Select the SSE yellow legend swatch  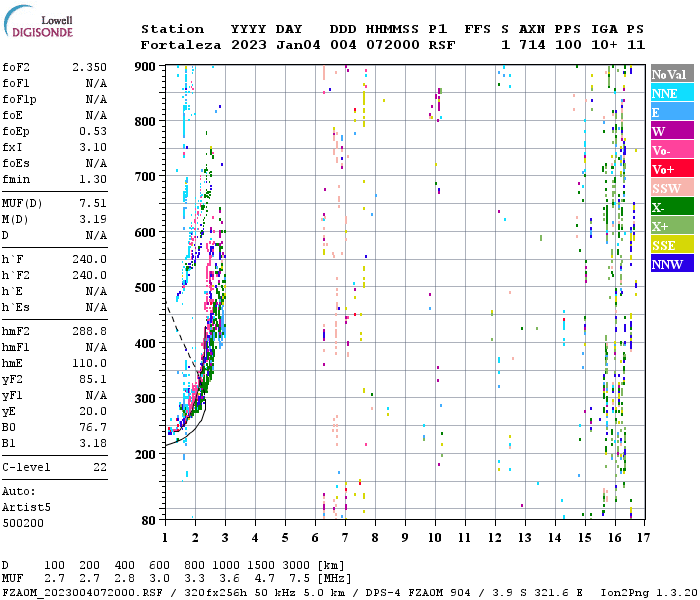click(x=672, y=245)
